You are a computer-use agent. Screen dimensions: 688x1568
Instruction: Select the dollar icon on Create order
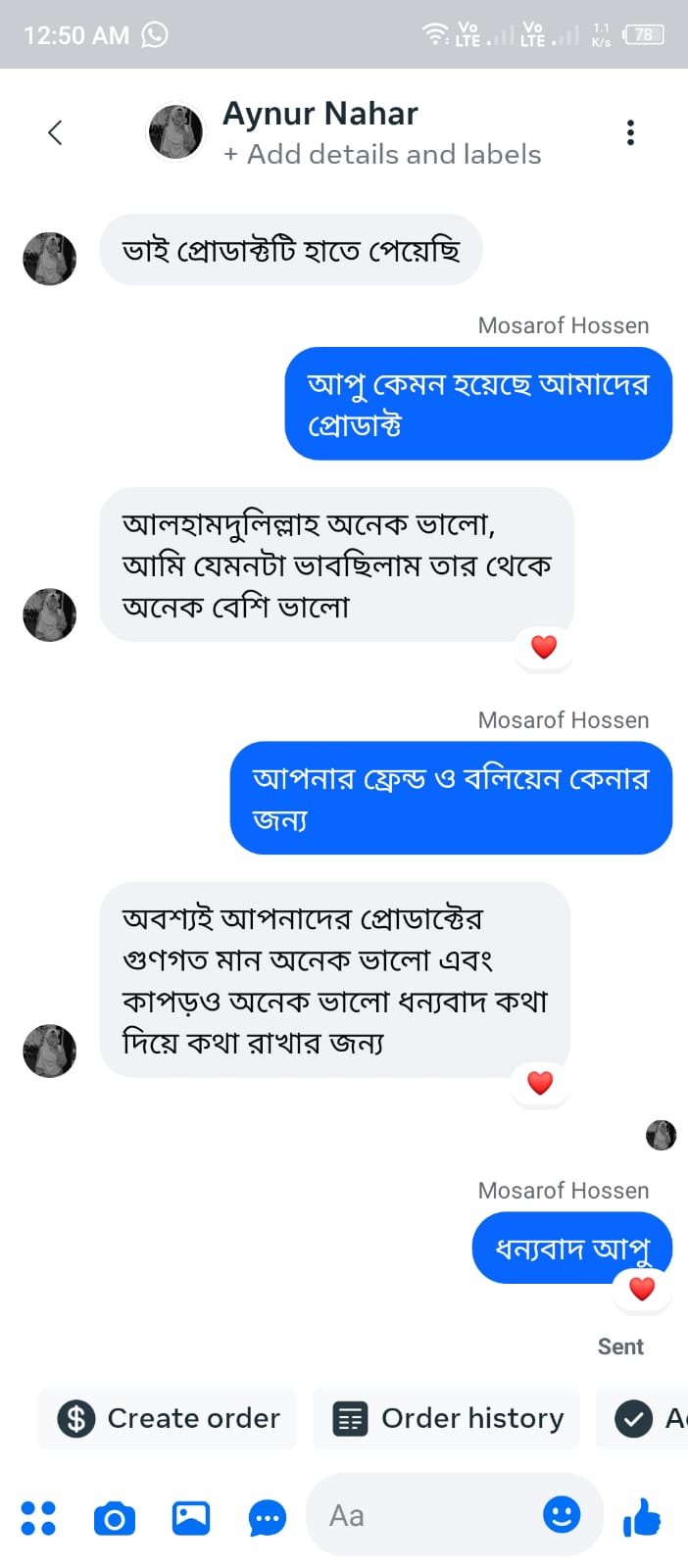tap(75, 1418)
